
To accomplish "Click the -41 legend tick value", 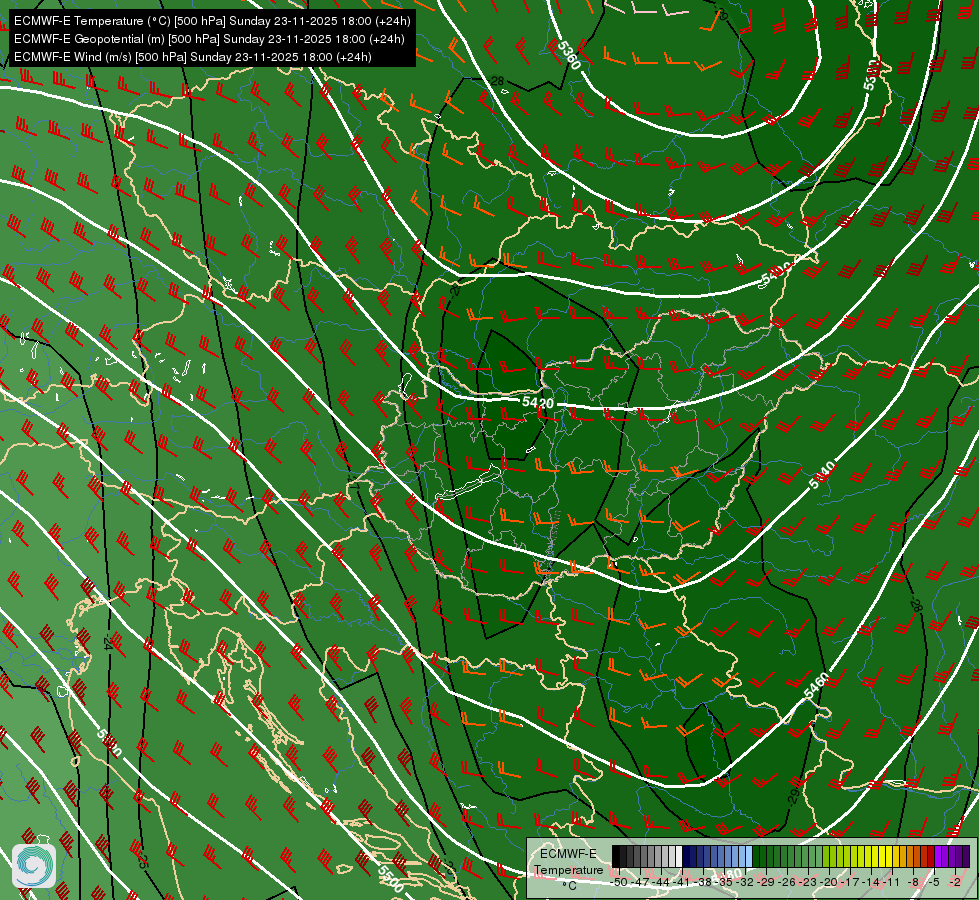I will 681,882.
